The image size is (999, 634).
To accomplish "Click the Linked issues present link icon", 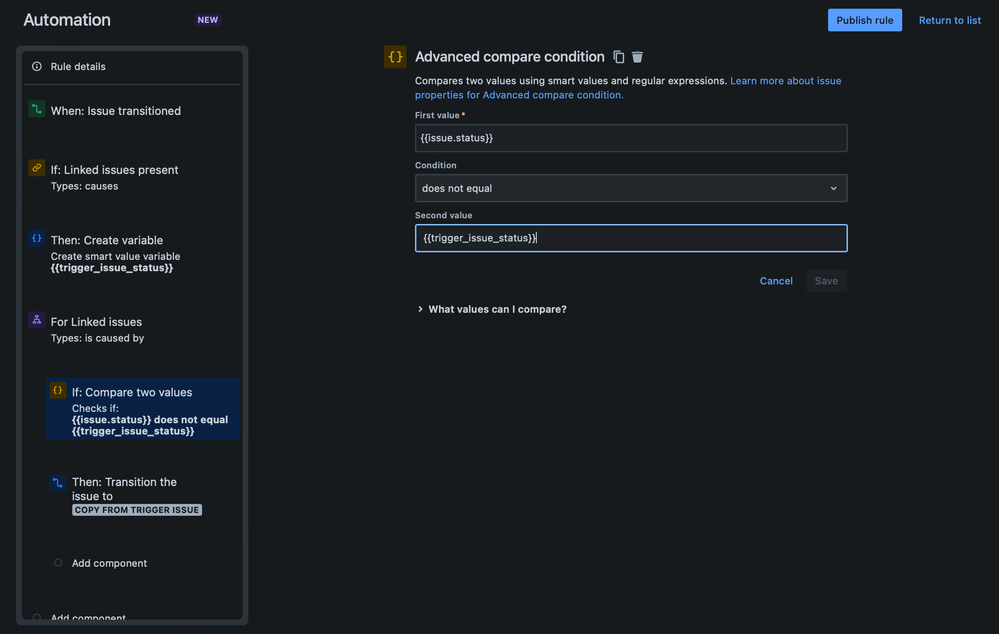I will (x=37, y=168).
